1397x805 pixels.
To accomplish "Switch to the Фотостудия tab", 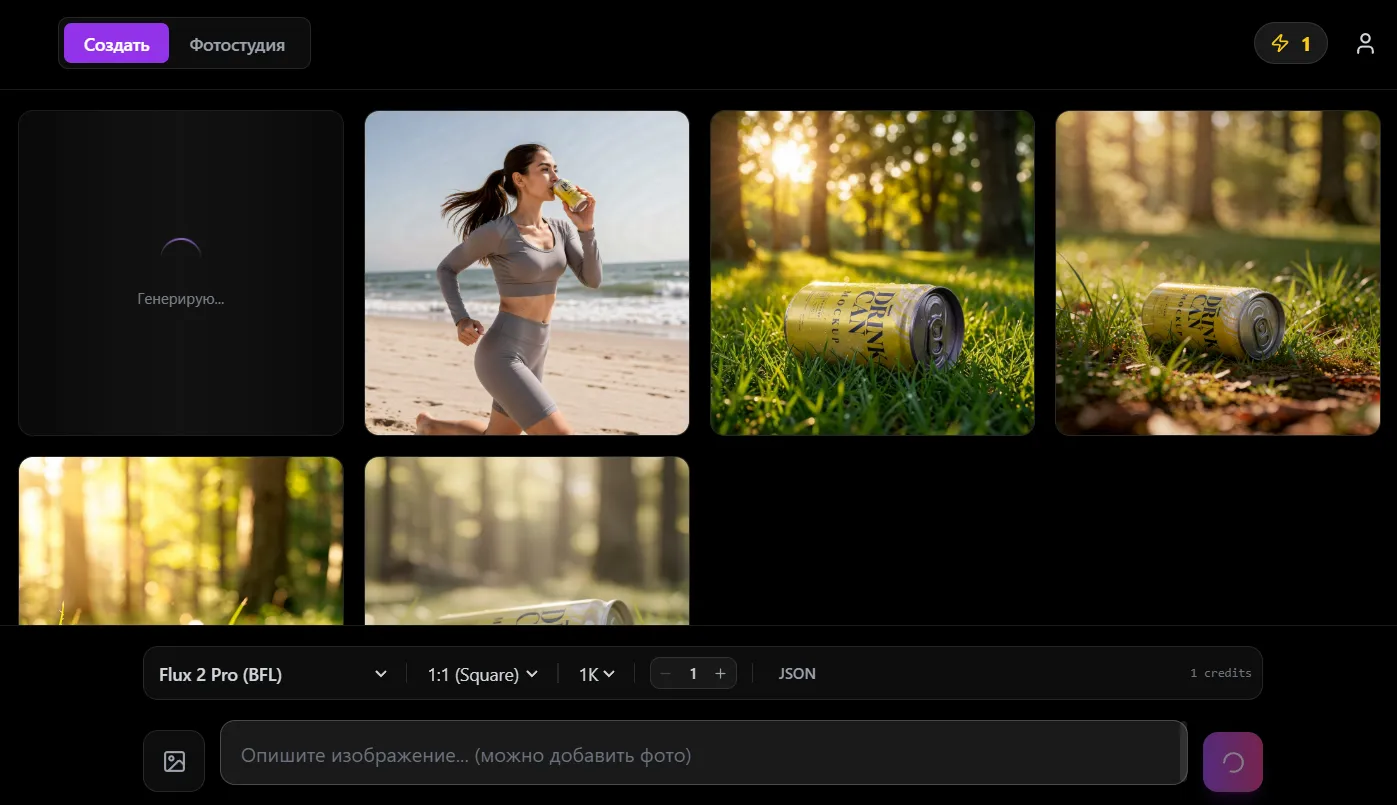I will coord(237,44).
